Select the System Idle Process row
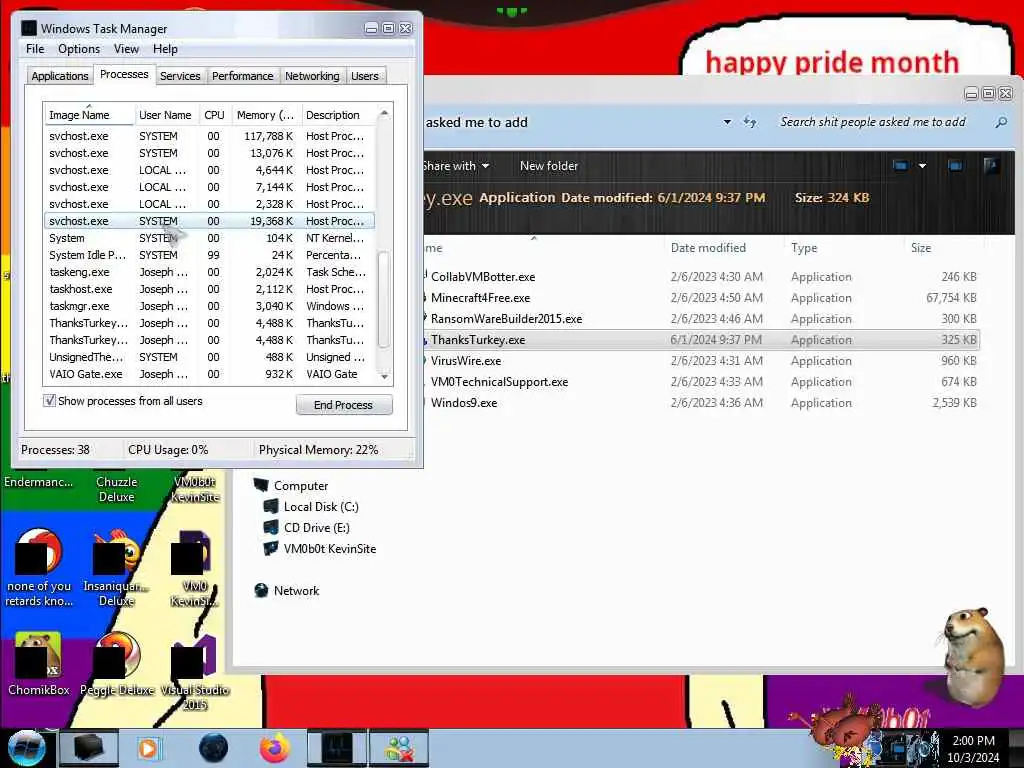The image size is (1024, 768). 209,255
